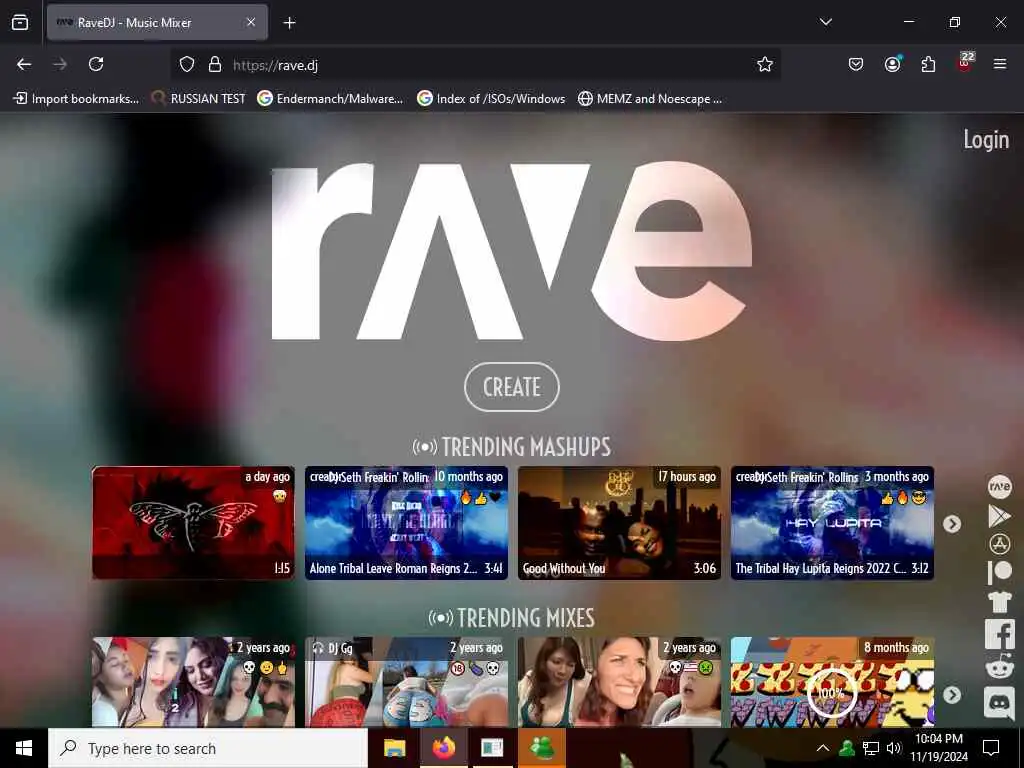
Task: Close the RaveDJ - Music Mixer tab
Action: tap(251, 22)
